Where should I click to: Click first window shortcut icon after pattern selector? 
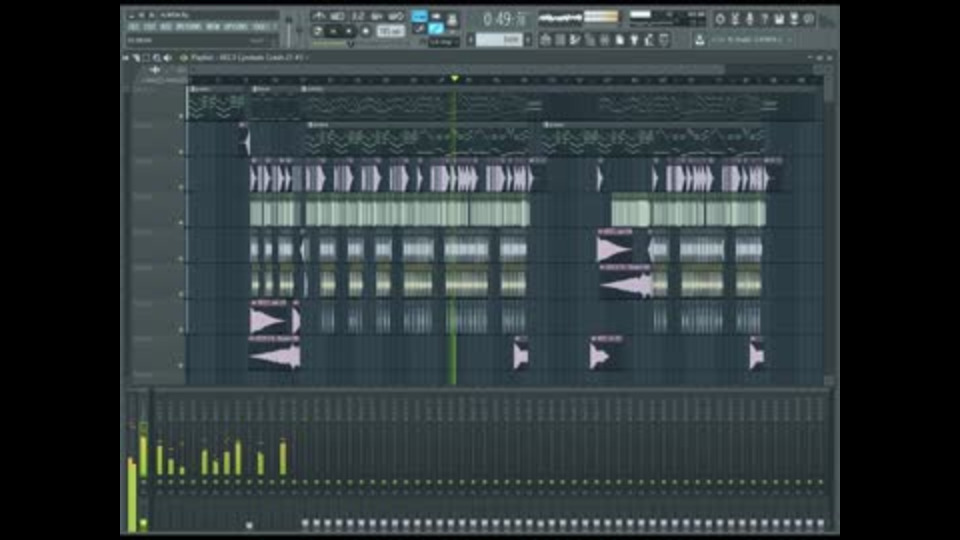point(545,40)
